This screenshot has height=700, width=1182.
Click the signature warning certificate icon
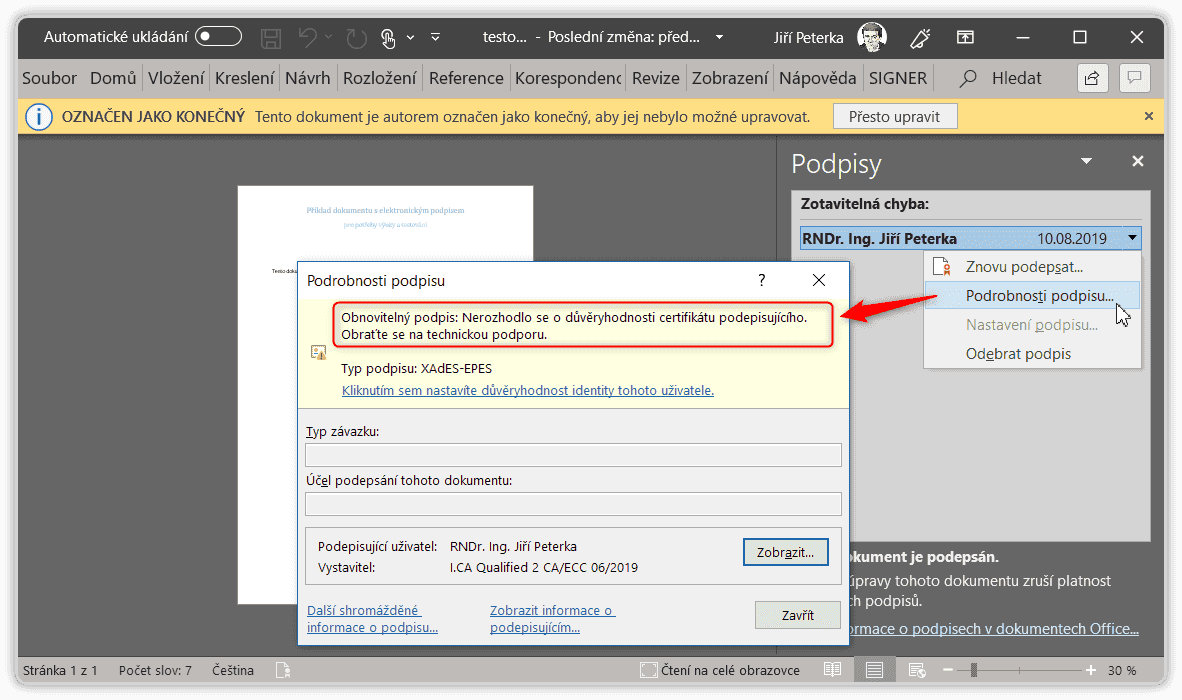tap(318, 352)
